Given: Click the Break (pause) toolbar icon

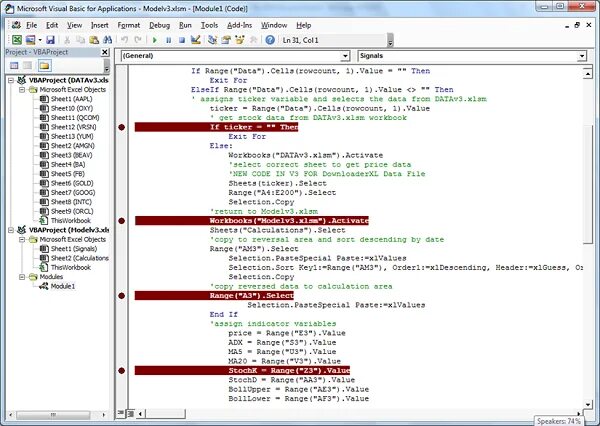Looking at the screenshot, I should [x=168, y=40].
